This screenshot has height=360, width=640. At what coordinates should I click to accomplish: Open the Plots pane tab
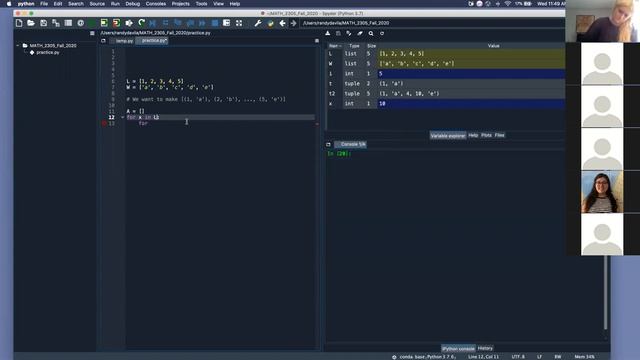(486, 135)
